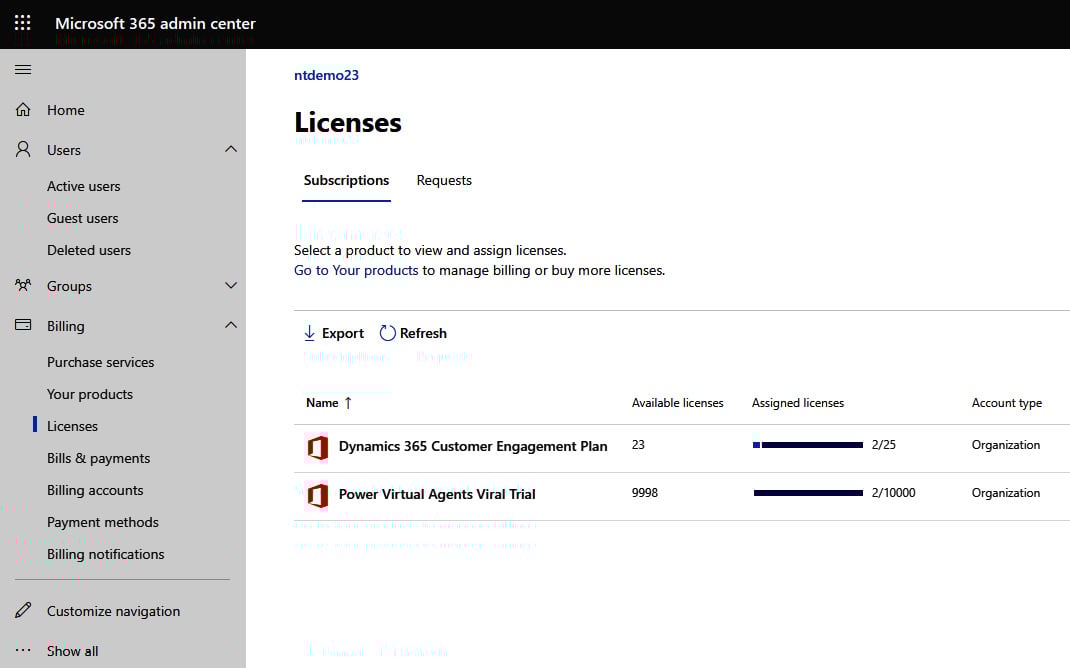Image resolution: width=1070 pixels, height=668 pixels.
Task: Click the Dynamics 365 assigned licenses bar
Action: click(x=808, y=445)
